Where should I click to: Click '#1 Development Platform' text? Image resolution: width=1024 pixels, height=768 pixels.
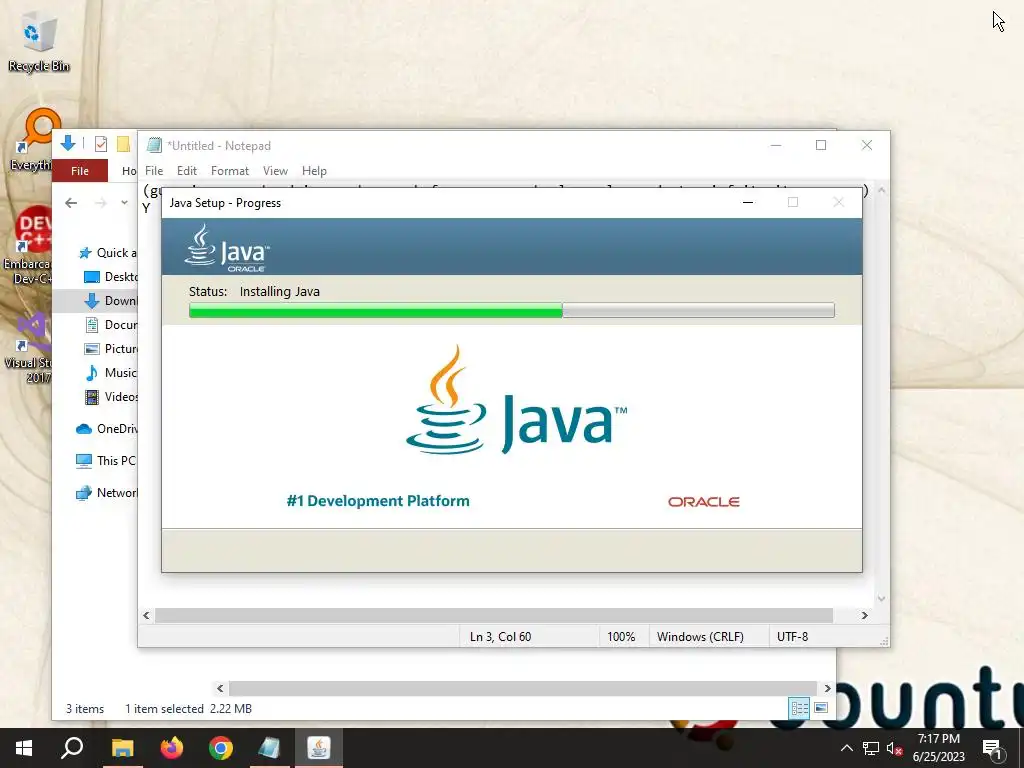(x=378, y=501)
